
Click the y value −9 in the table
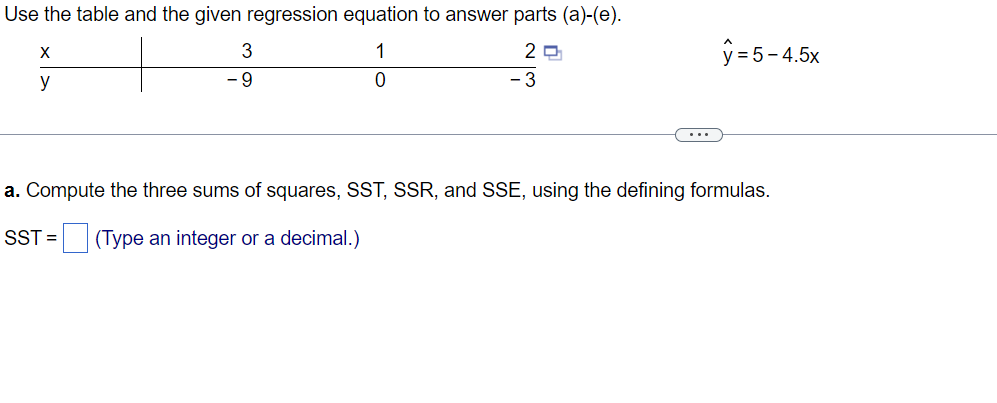[x=240, y=81]
